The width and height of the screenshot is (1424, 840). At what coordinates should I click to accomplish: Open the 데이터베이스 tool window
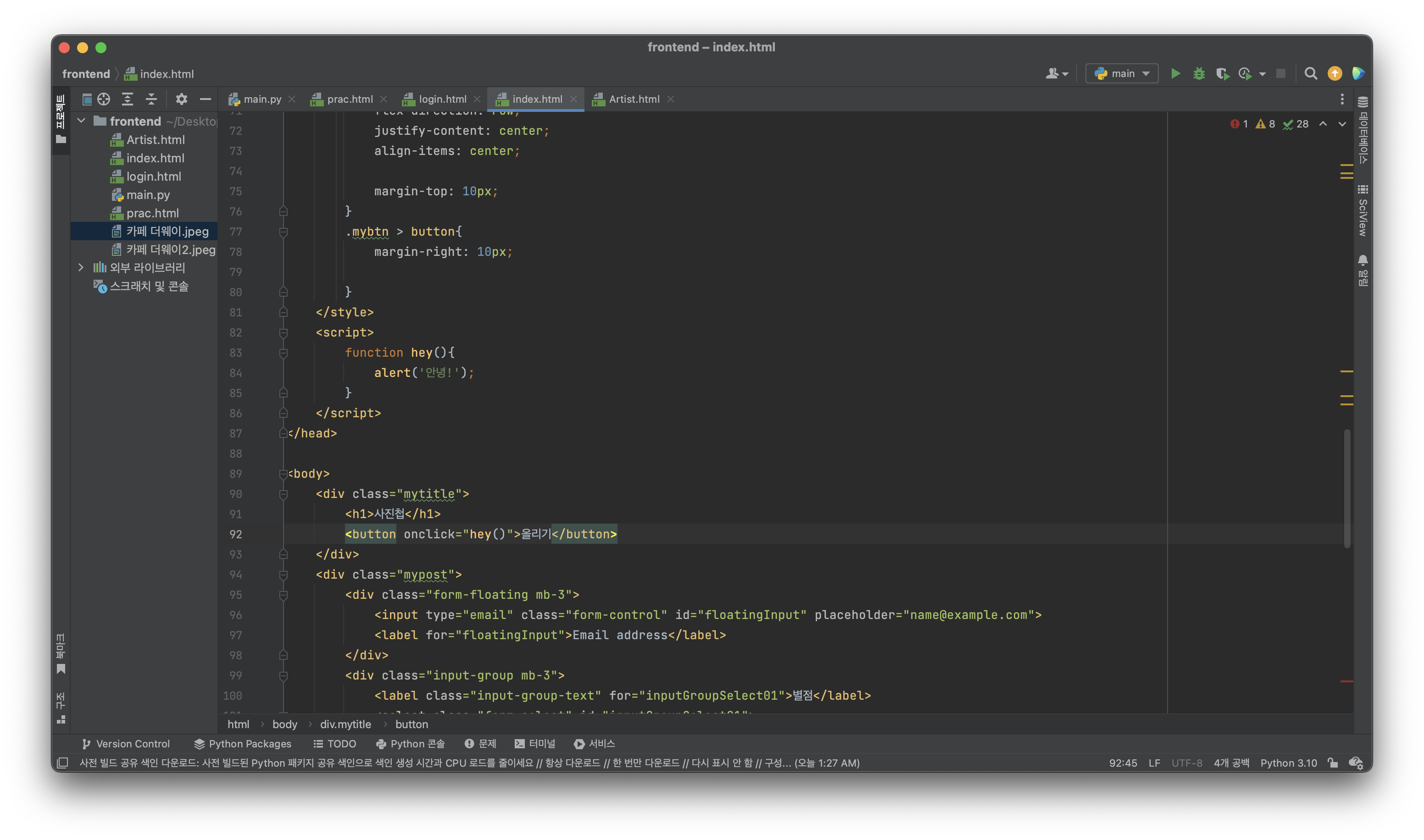1362,130
